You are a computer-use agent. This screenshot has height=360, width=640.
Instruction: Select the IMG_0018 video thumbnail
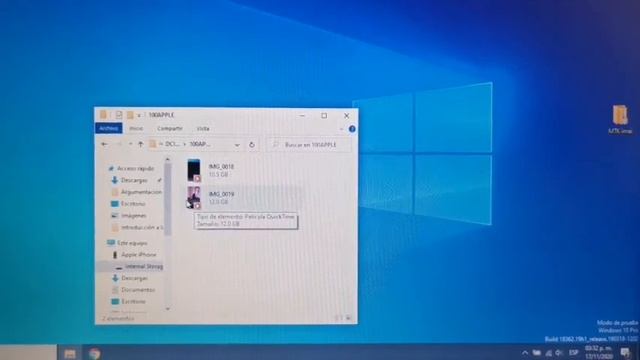[194, 170]
